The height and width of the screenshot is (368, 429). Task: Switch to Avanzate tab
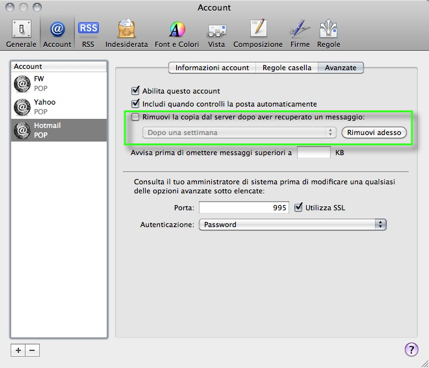tap(340, 68)
